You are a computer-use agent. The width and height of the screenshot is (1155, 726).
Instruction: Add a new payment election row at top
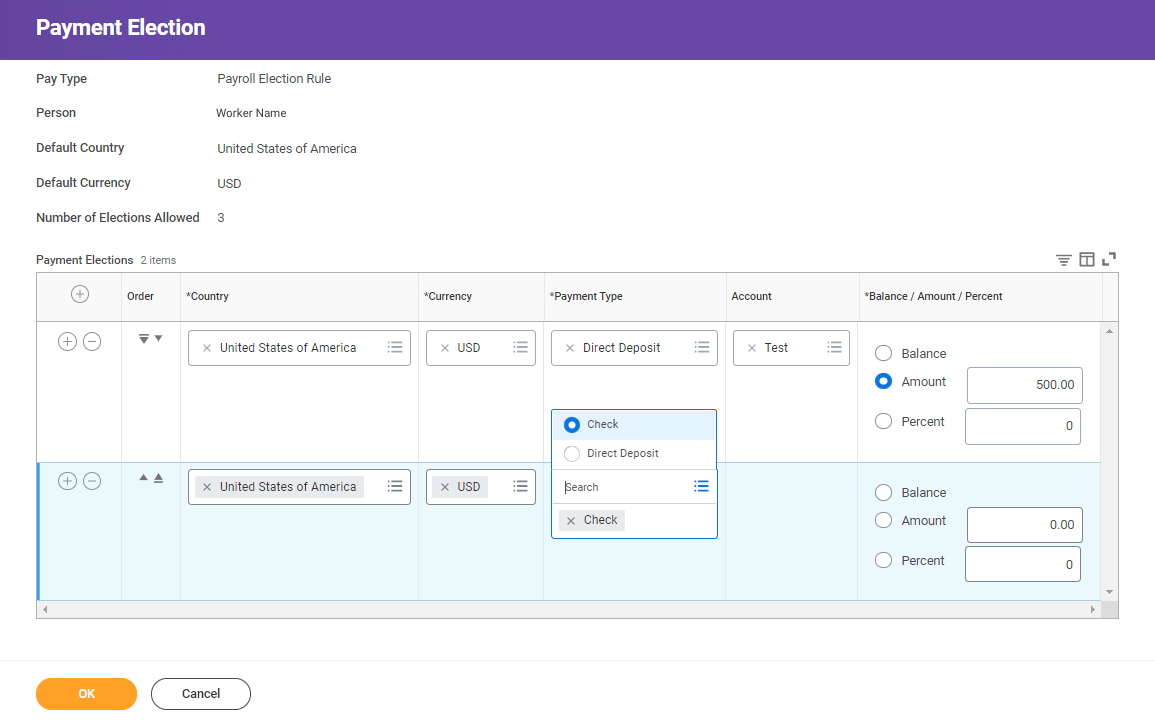(x=79, y=295)
